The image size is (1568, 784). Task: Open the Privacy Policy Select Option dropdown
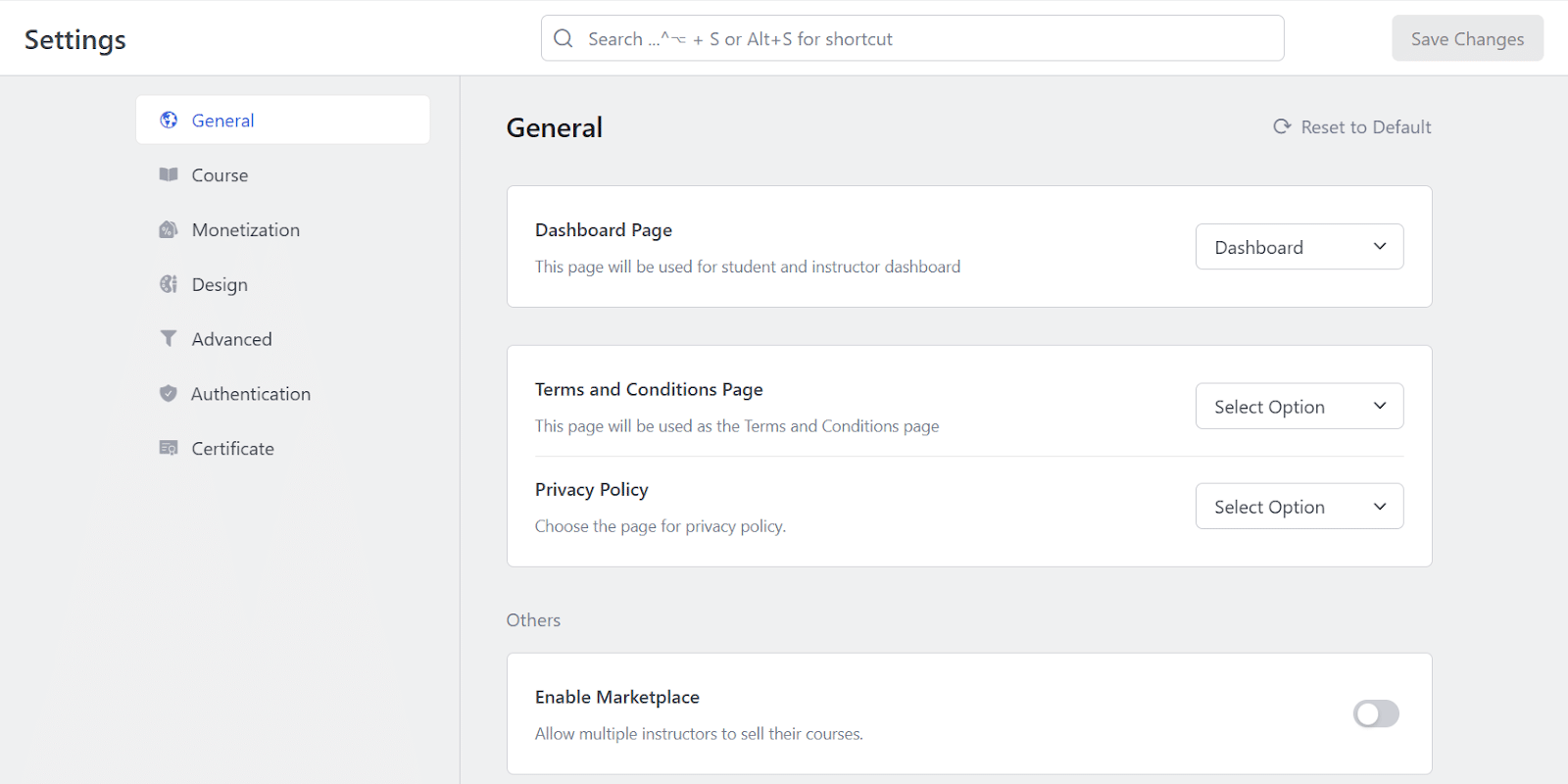point(1299,506)
